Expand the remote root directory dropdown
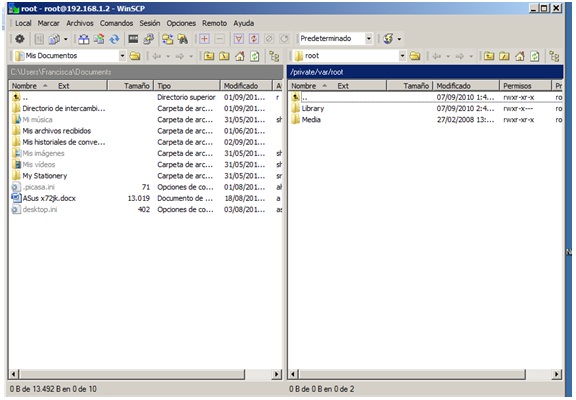This screenshot has height=400, width=576. click(x=403, y=56)
